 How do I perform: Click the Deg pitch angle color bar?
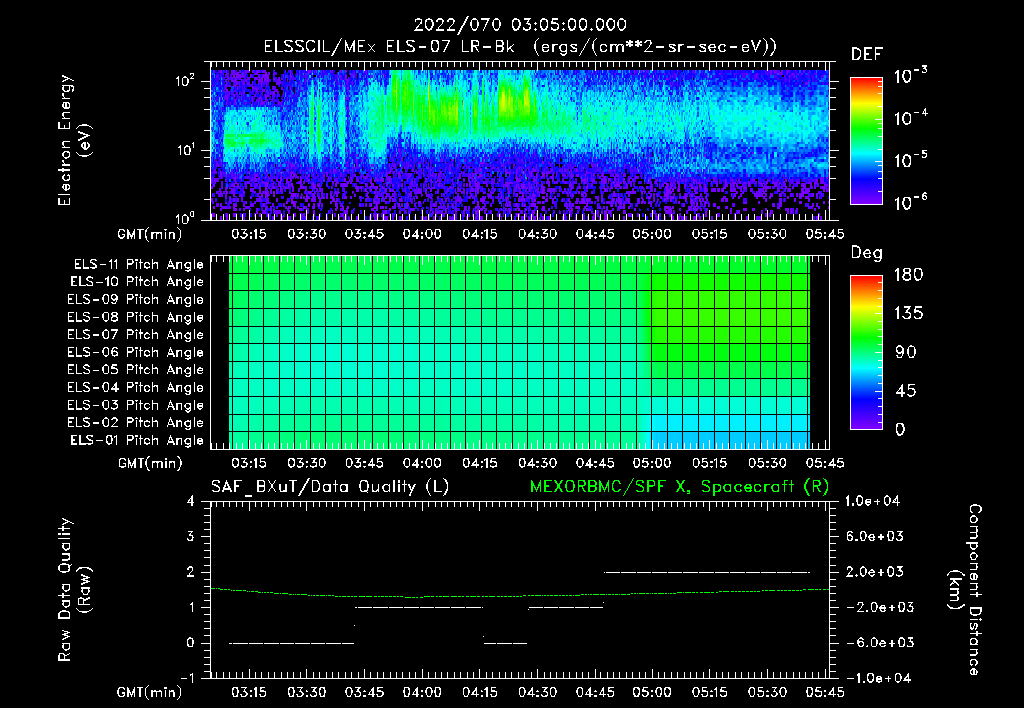tap(866, 352)
